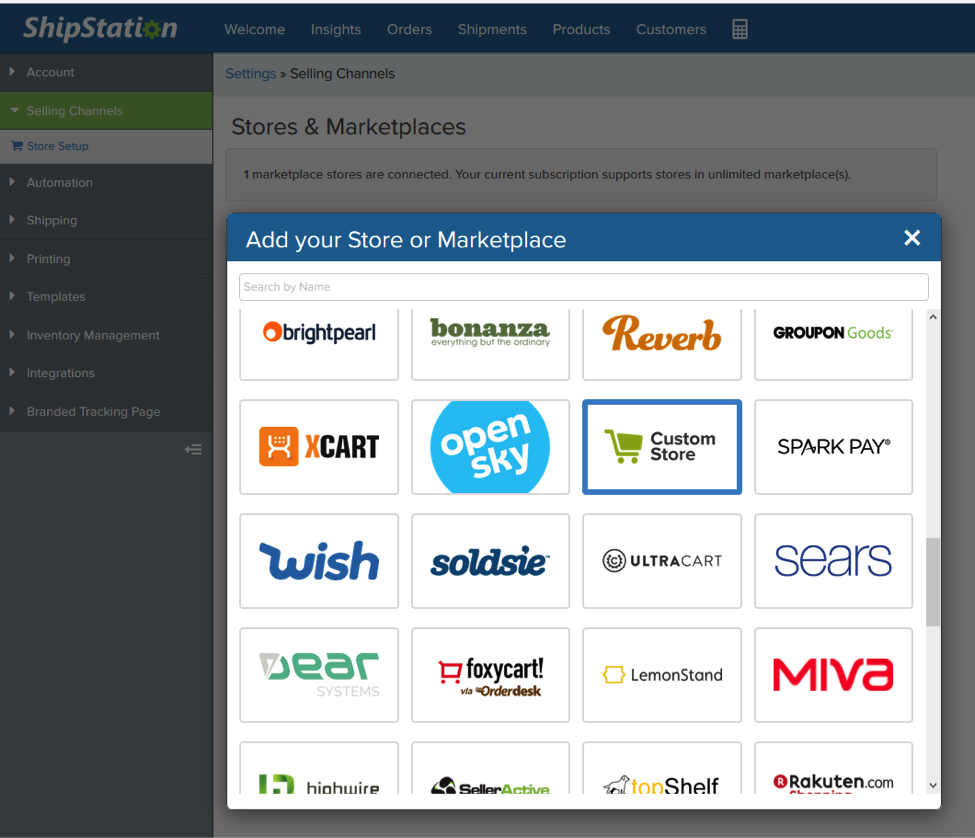Go to the Insights tab
The image size is (975, 838).
click(336, 29)
